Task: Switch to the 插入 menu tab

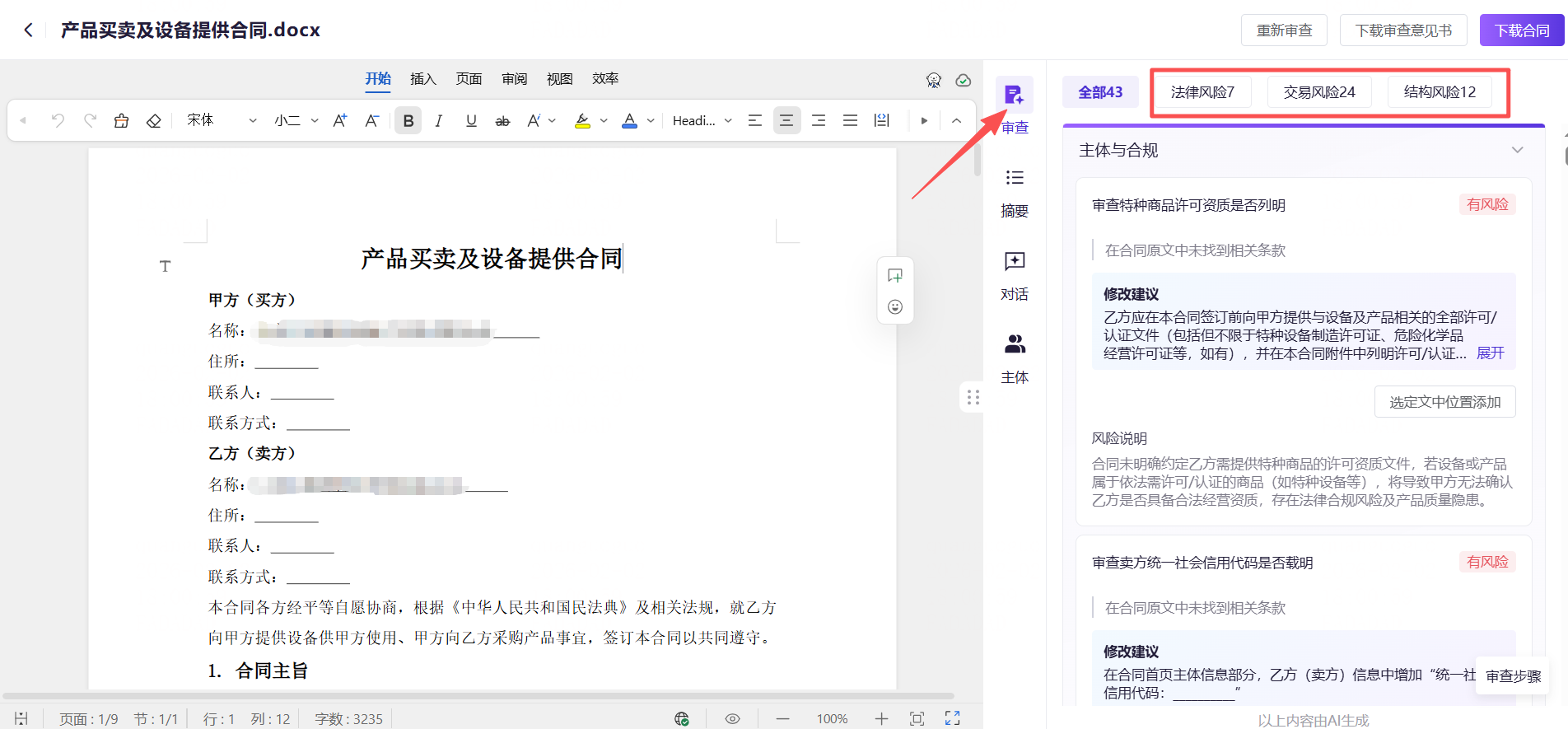Action: coord(422,79)
